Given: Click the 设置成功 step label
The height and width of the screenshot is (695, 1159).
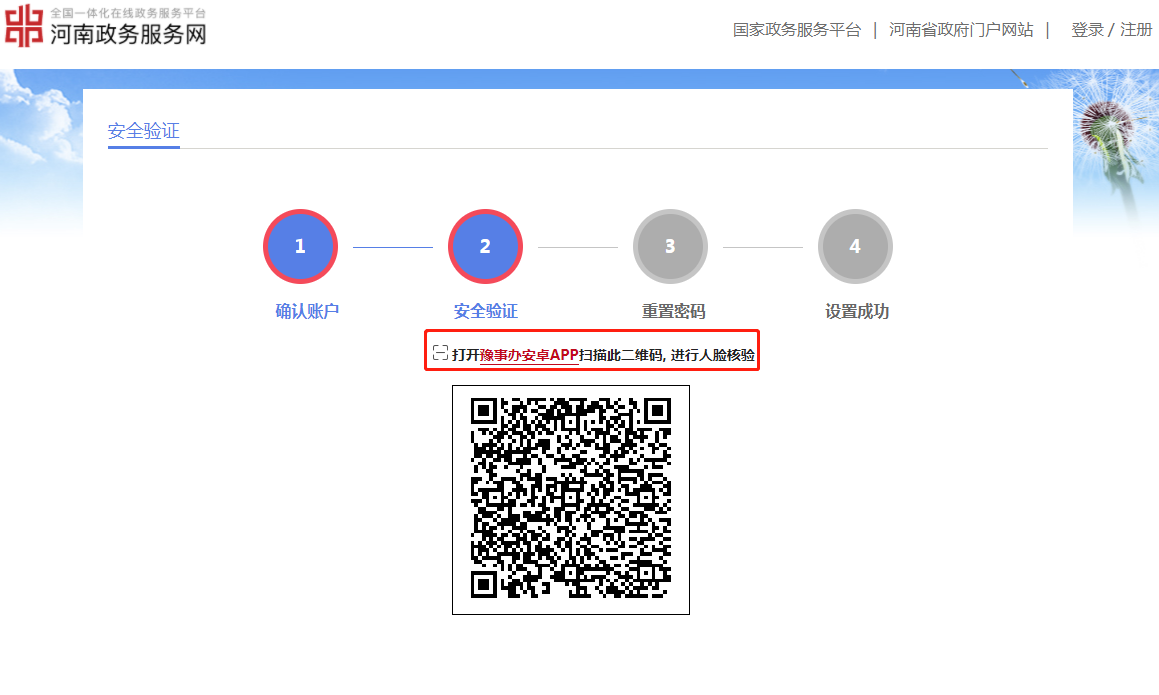Looking at the screenshot, I should [857, 311].
